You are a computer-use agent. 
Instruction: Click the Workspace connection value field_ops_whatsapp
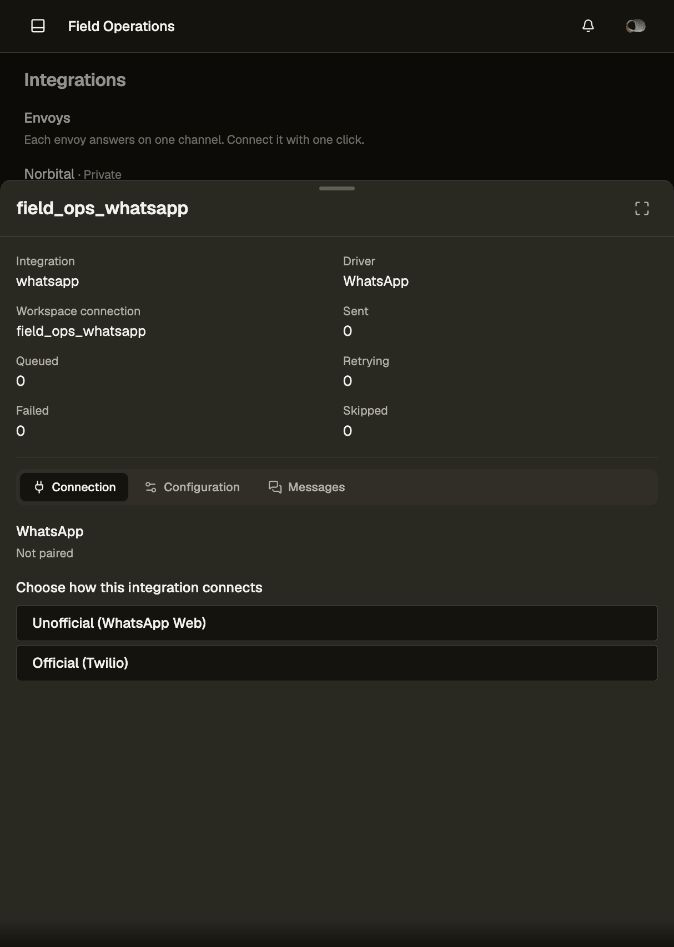click(x=81, y=331)
